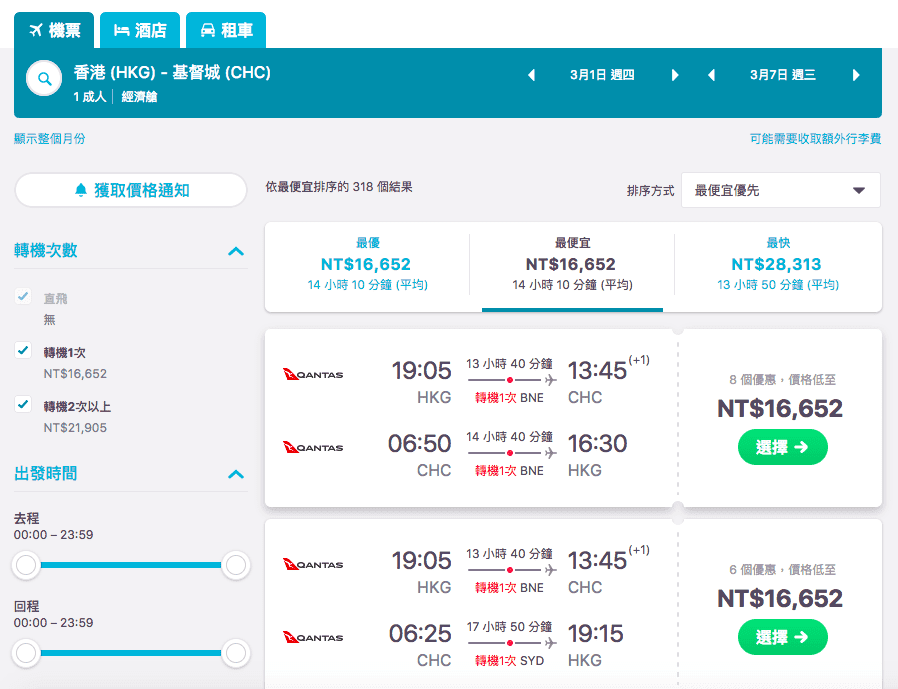This screenshot has height=689, width=898.
Task: Click 選擇 for the 6 個優惠 flight
Action: point(782,637)
